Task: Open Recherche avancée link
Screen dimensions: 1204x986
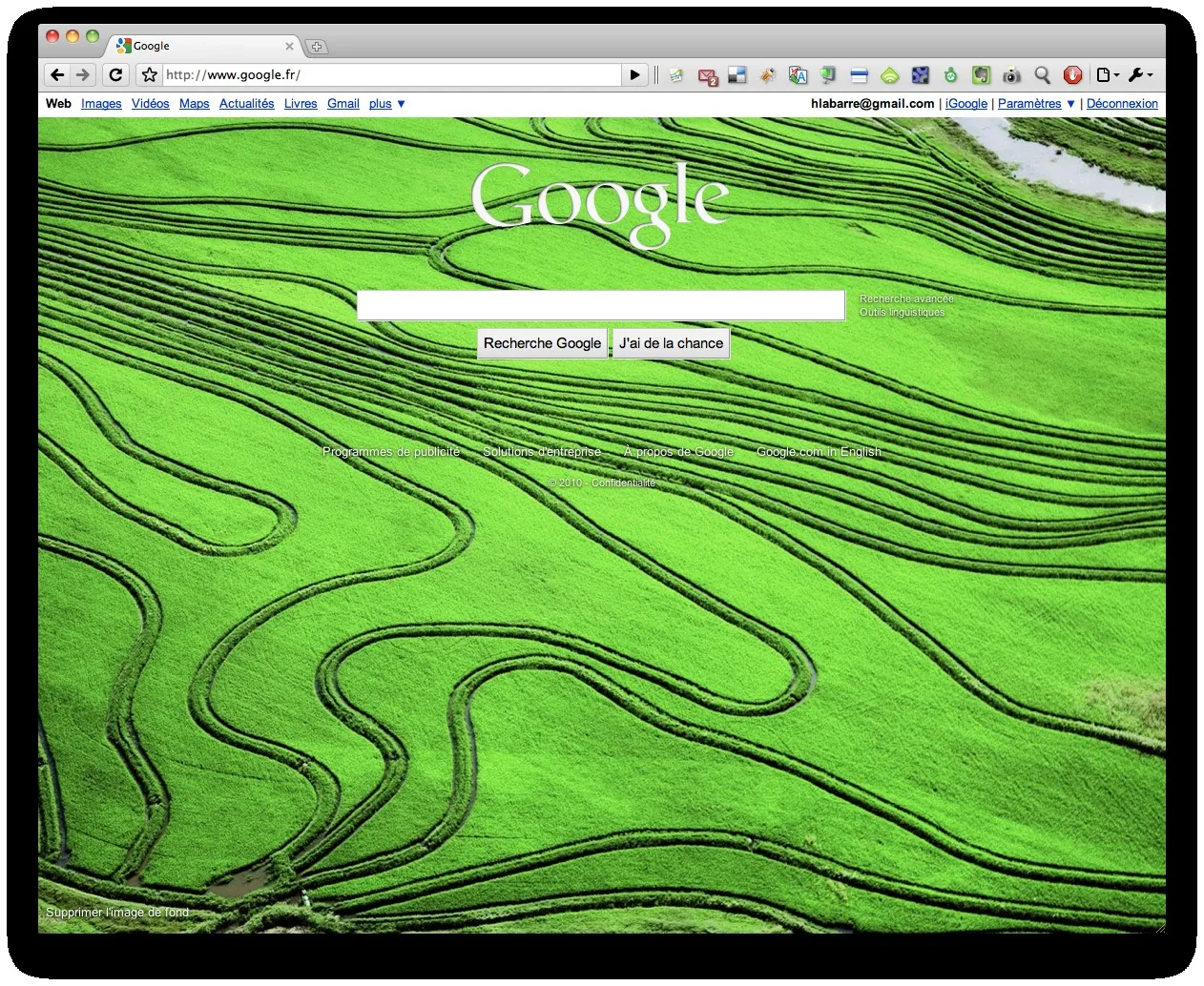Action: tap(906, 298)
